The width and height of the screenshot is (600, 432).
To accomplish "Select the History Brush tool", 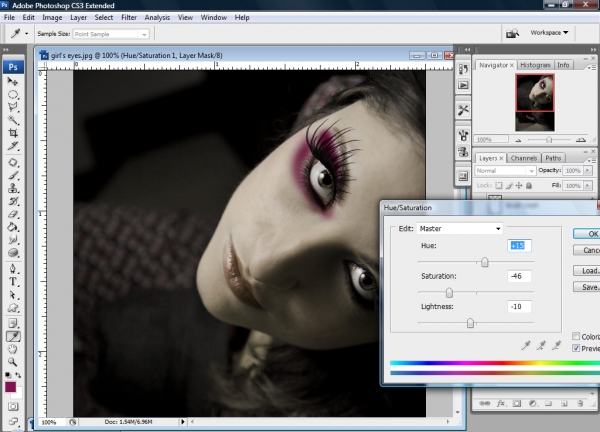I will 13,201.
